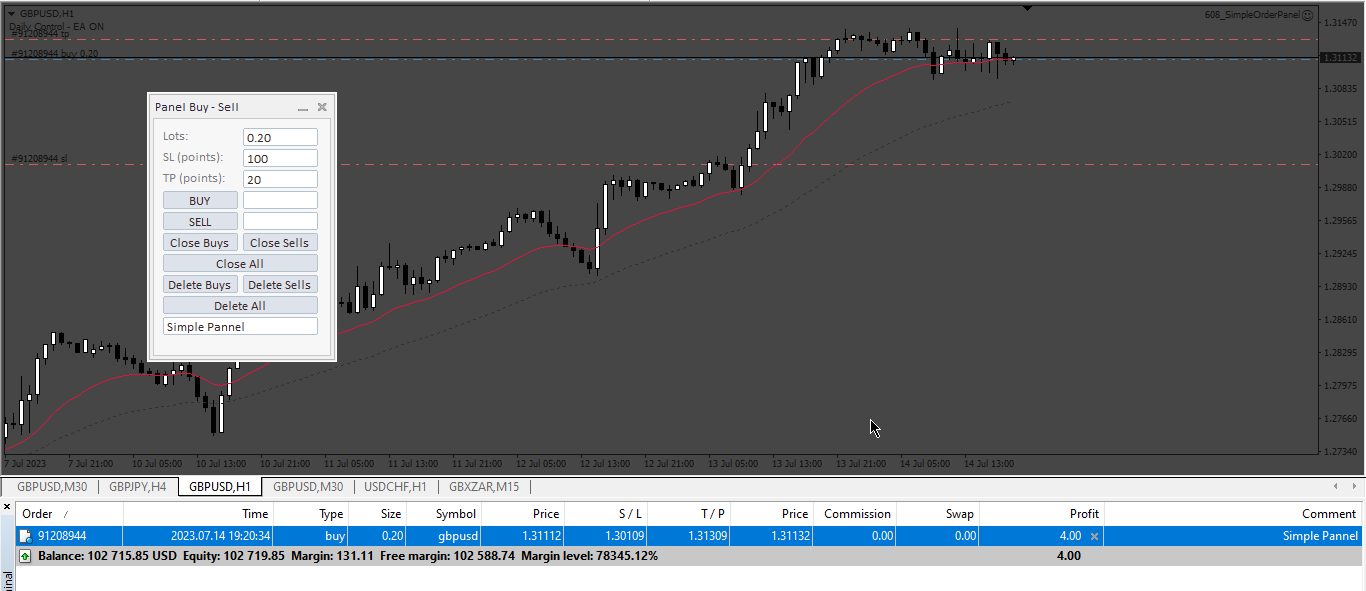1366x591 pixels.
Task: Click the SL (points) input field
Action: [x=280, y=158]
